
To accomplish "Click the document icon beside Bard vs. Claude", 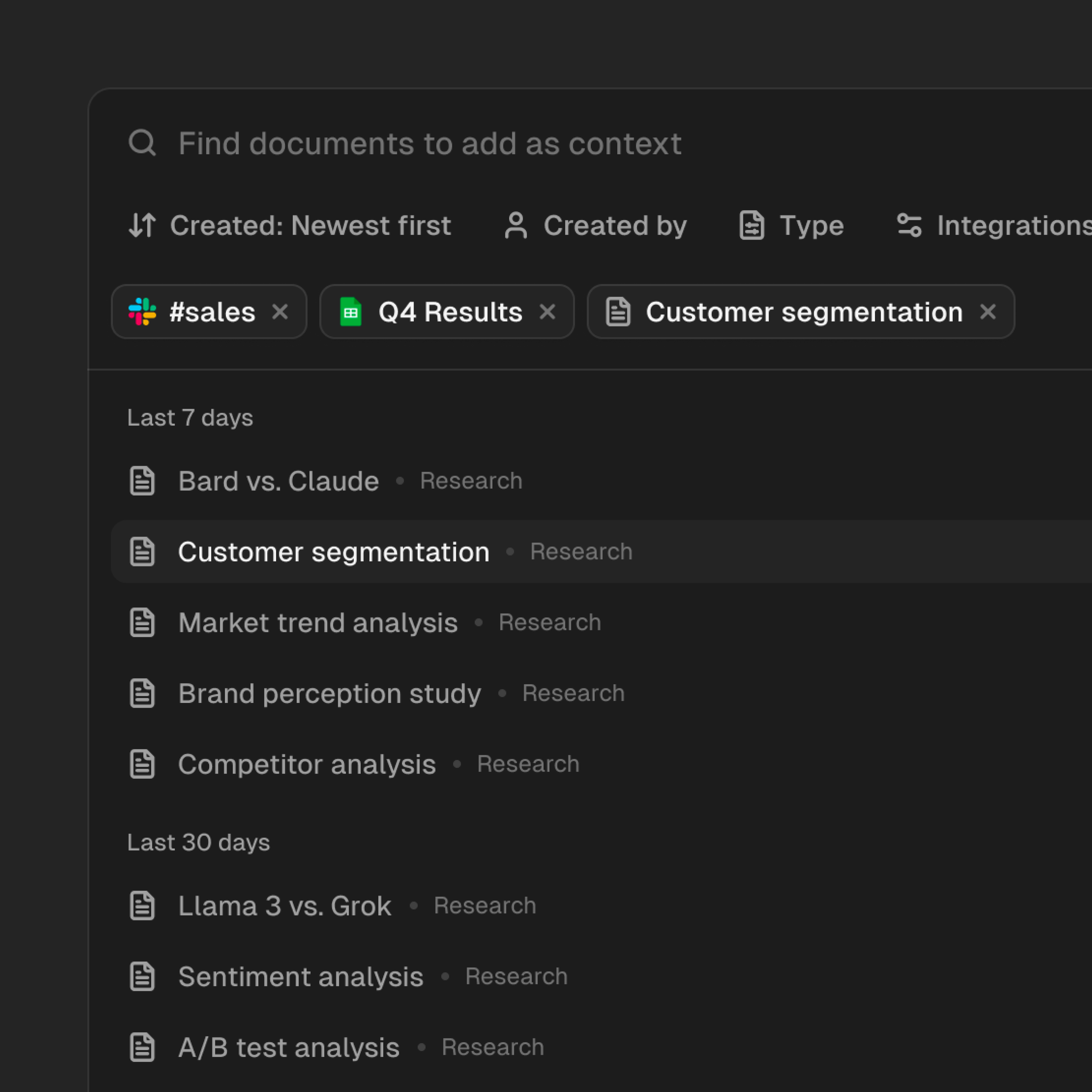I will click(142, 481).
